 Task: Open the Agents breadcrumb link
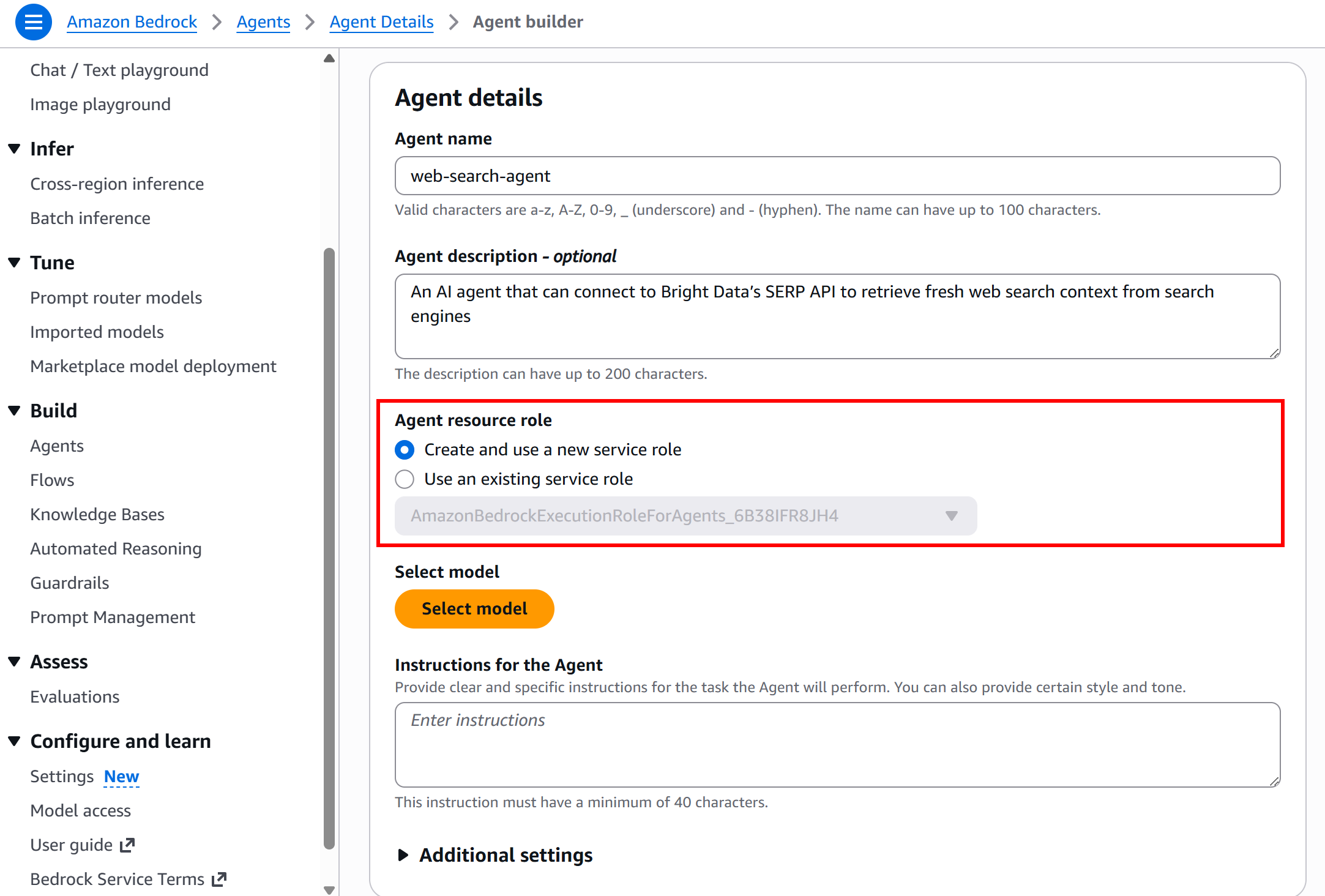tap(263, 21)
